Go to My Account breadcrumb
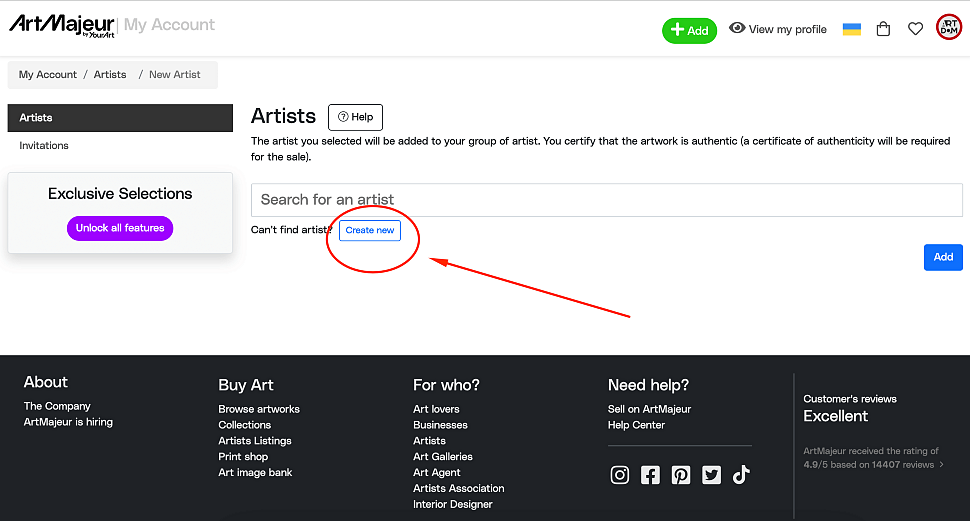This screenshot has height=521, width=970. click(x=48, y=75)
